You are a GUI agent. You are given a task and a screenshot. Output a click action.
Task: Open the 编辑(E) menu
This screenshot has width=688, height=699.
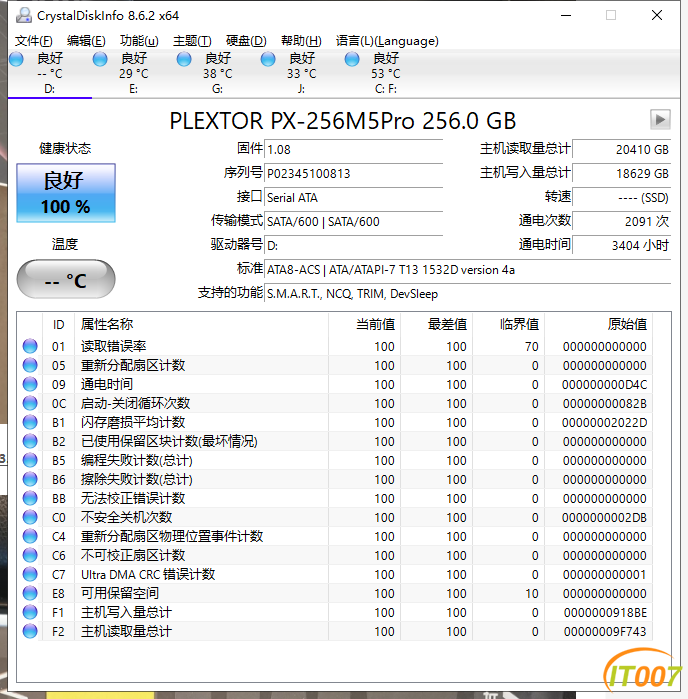coord(86,41)
